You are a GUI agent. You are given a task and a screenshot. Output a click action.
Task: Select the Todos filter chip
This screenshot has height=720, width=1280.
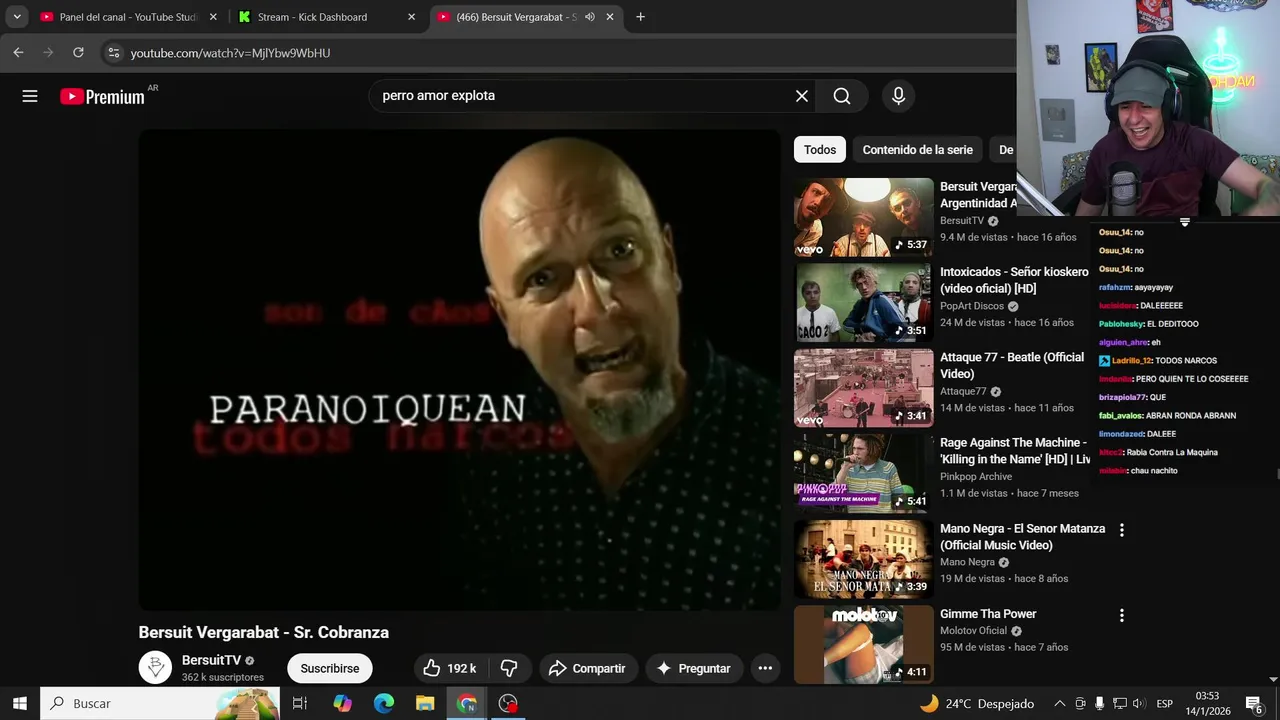click(x=820, y=150)
